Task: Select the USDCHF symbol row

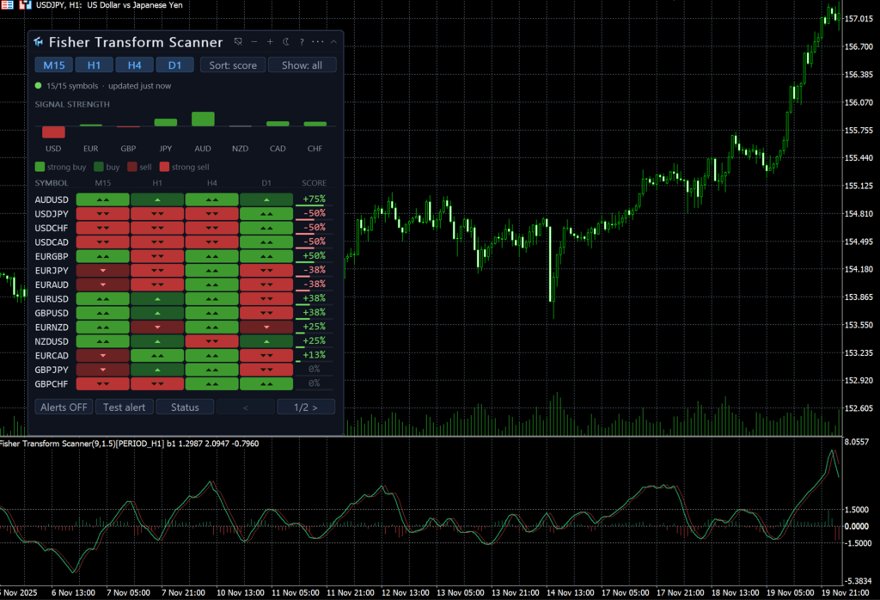Action: click(184, 228)
